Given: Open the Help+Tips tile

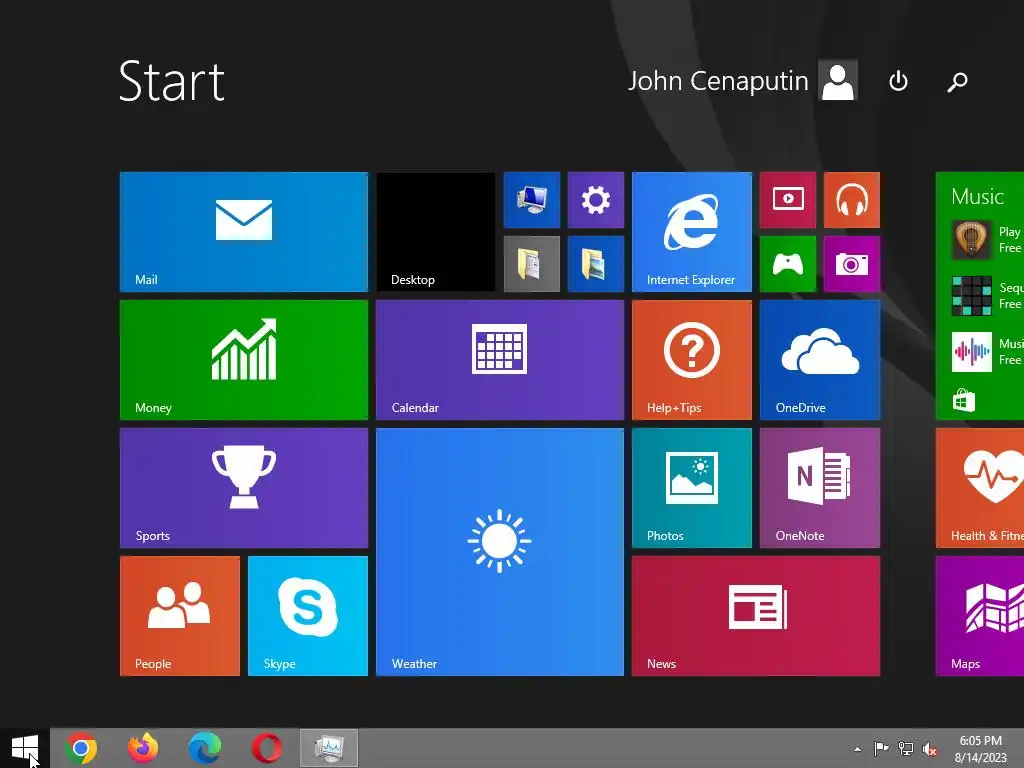Looking at the screenshot, I should click(692, 360).
